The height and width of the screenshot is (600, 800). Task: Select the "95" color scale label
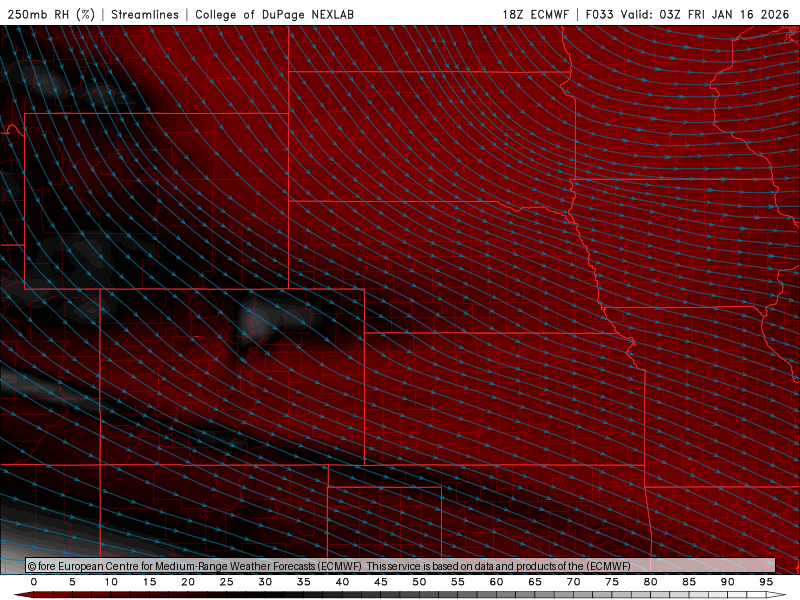coord(766,582)
